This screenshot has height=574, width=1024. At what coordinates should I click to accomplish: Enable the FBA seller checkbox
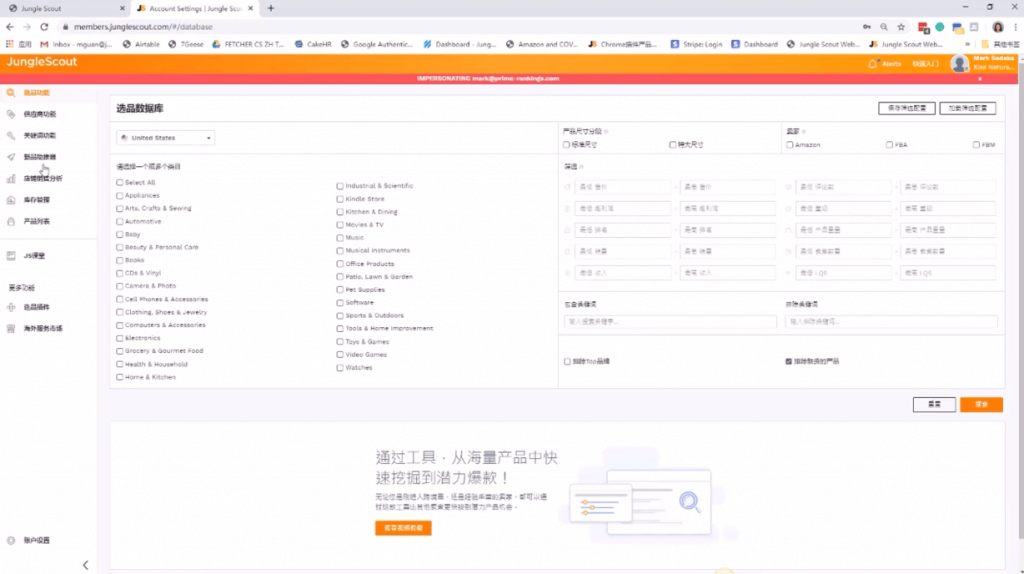pyautogui.click(x=889, y=145)
